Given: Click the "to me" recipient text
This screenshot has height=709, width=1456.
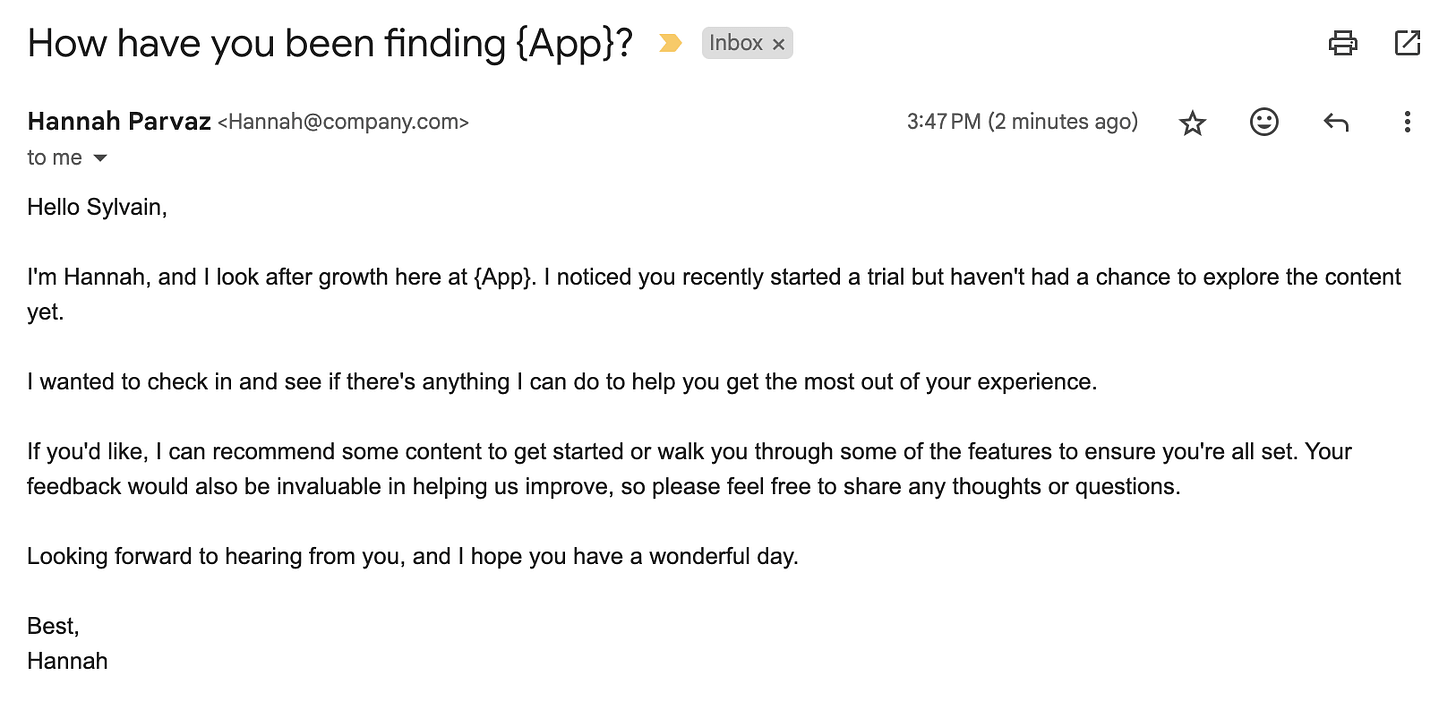Looking at the screenshot, I should click(55, 158).
